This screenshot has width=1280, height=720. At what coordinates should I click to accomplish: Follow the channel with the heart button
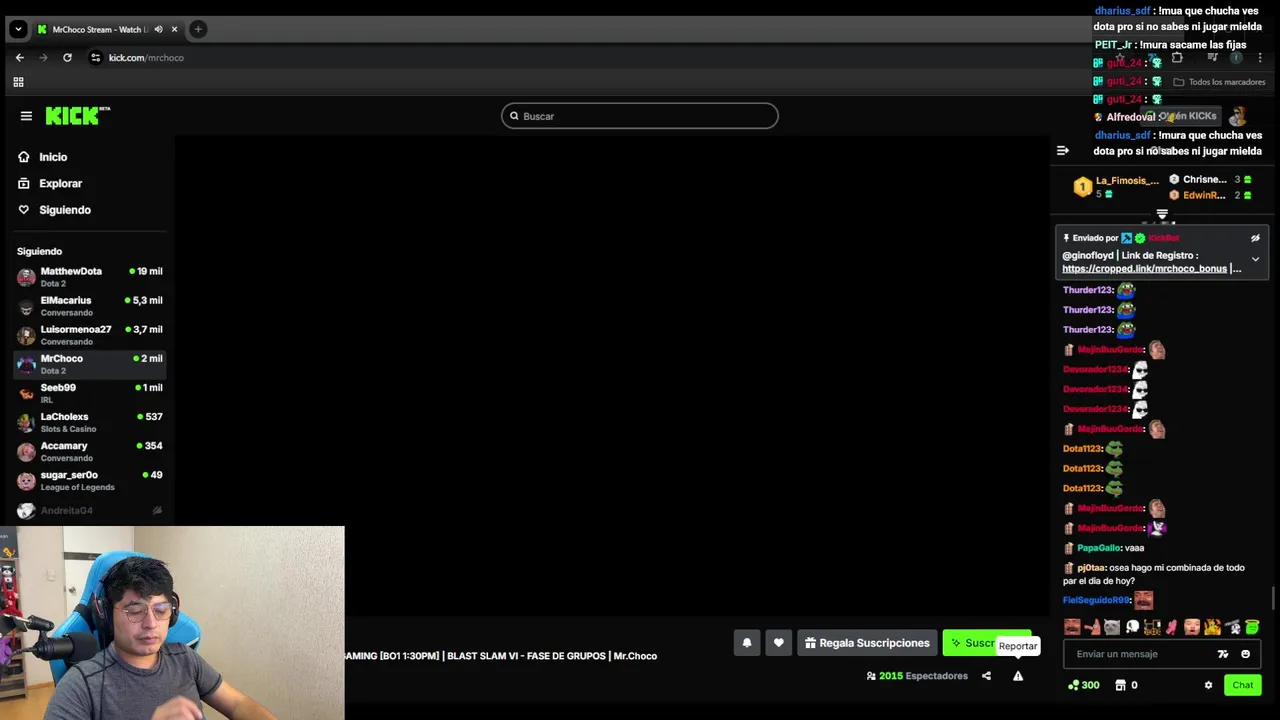[778, 643]
